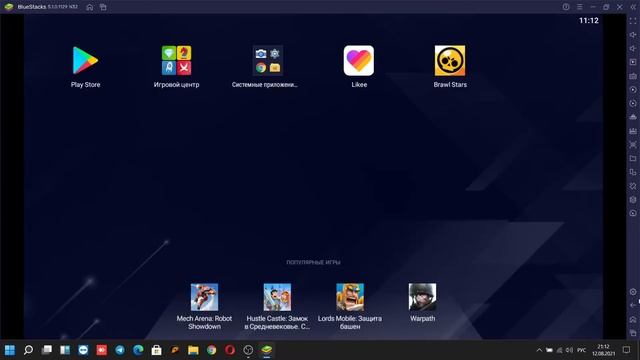The height and width of the screenshot is (360, 640).
Task: Open Android recent apps in sidebar
Action: tap(633, 333)
